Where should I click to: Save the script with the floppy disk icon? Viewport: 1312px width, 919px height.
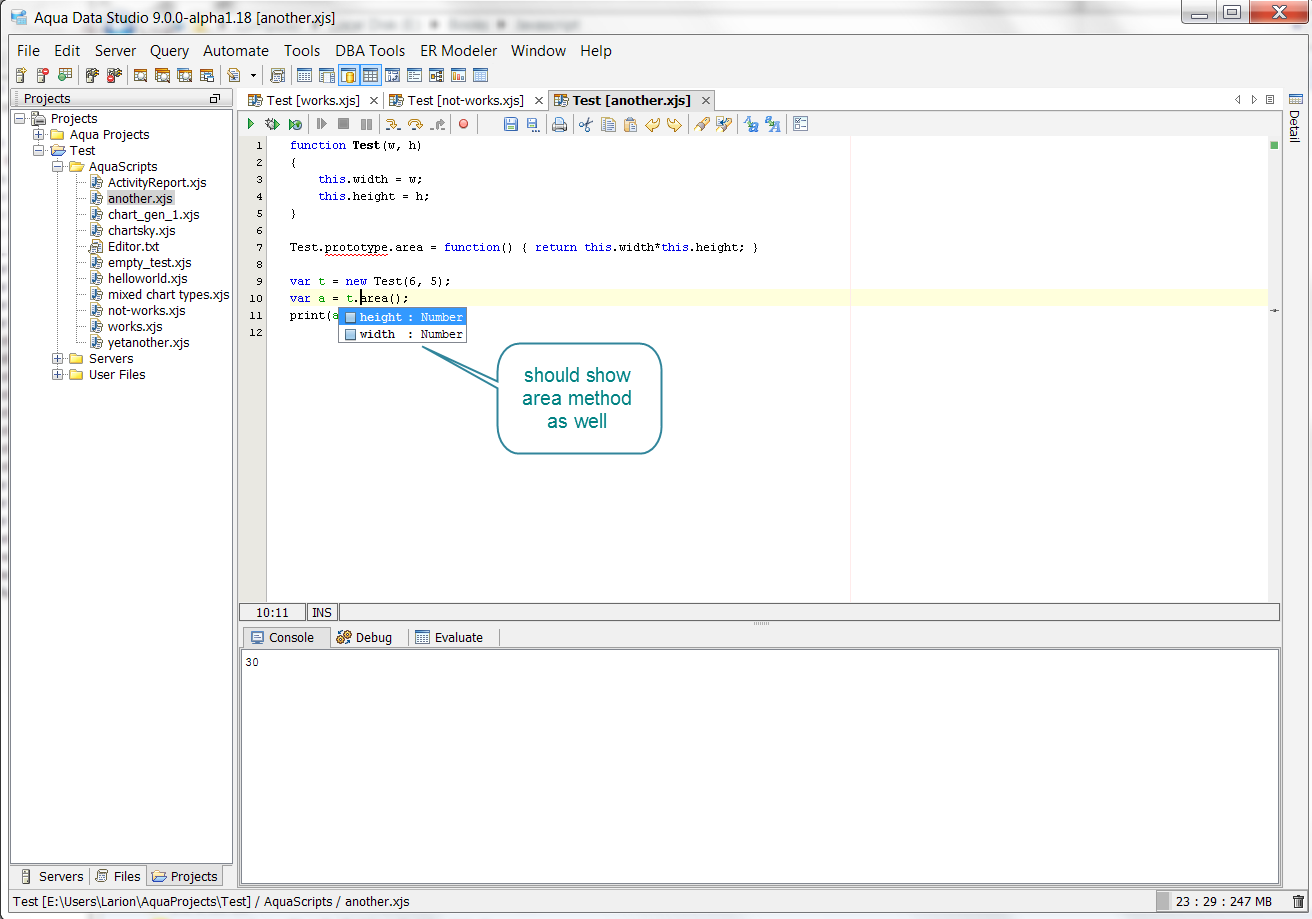pos(511,124)
